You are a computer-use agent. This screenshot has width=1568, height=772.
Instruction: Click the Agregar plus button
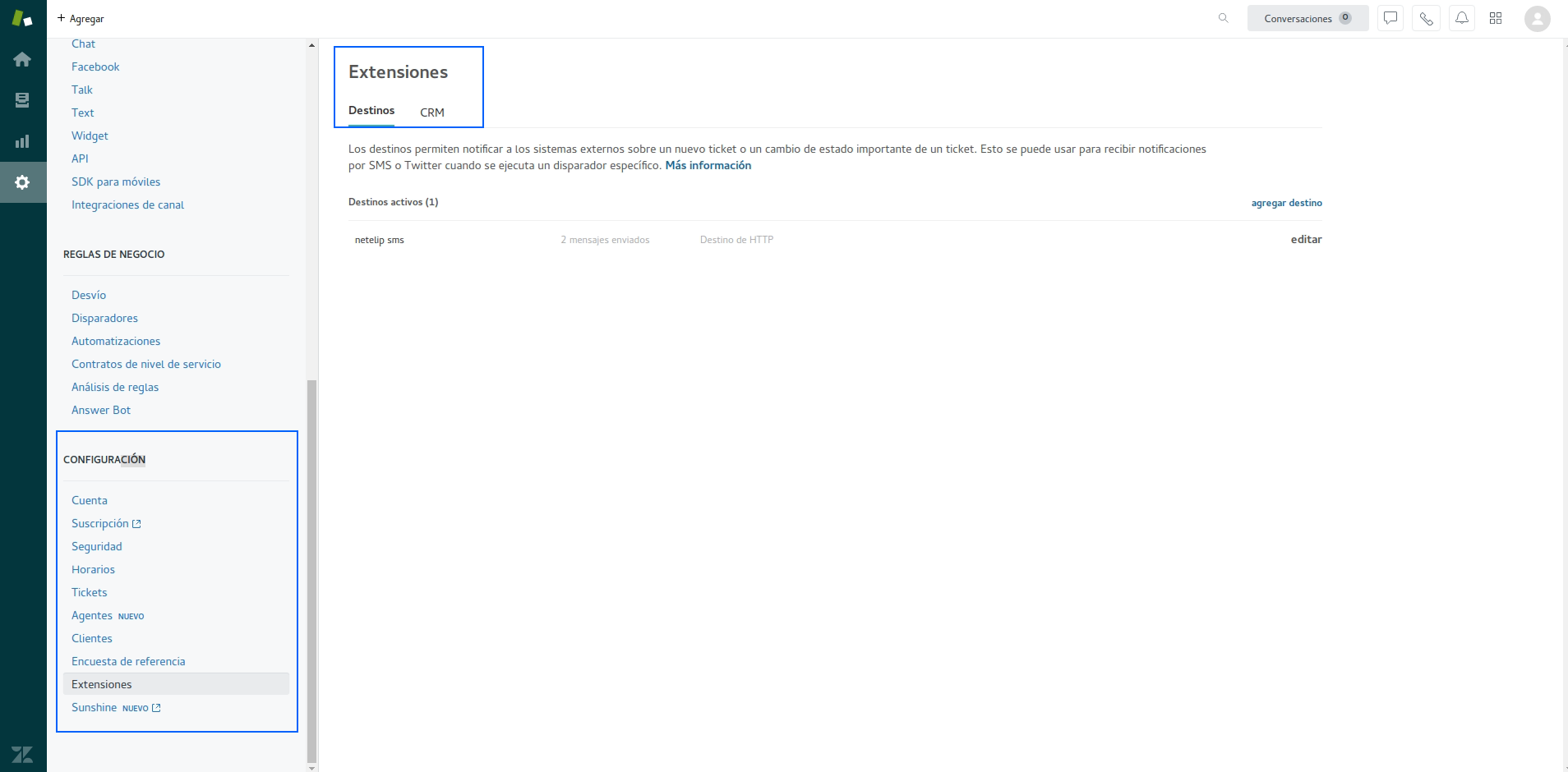(x=81, y=18)
